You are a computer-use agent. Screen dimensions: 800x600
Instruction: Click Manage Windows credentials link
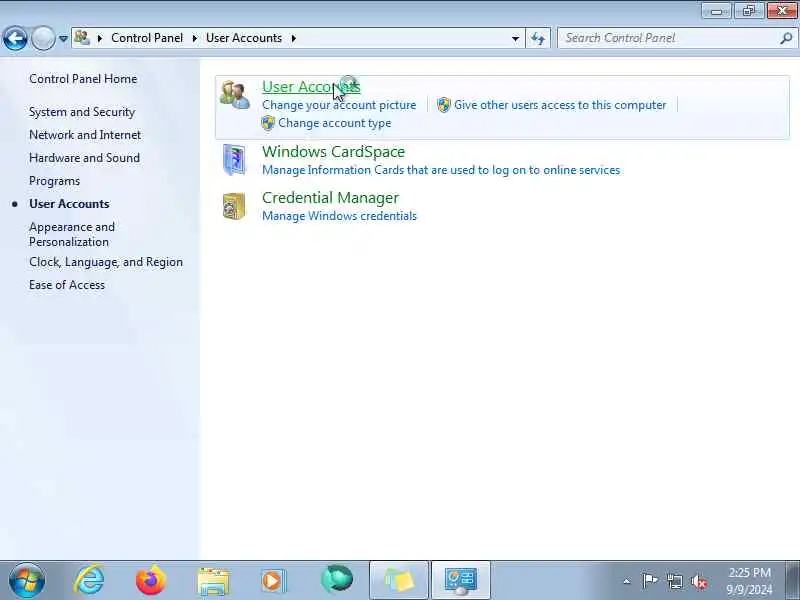coord(339,216)
